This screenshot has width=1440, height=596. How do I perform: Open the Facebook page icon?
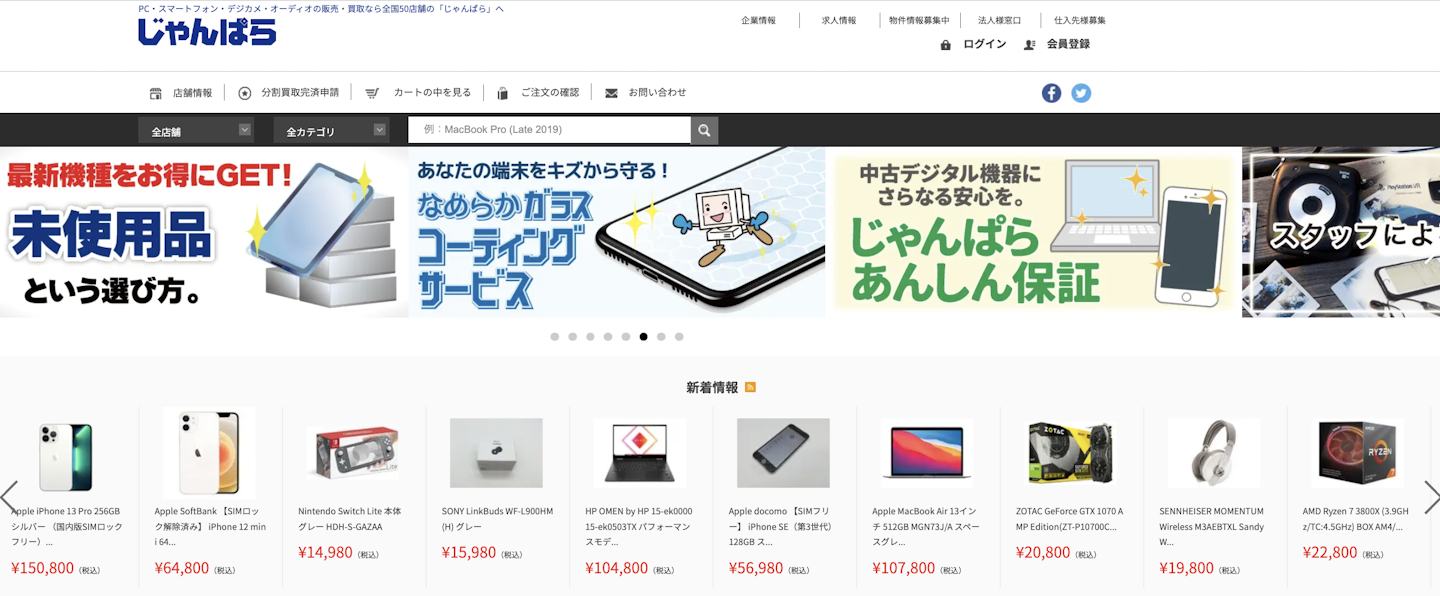[x=1051, y=93]
